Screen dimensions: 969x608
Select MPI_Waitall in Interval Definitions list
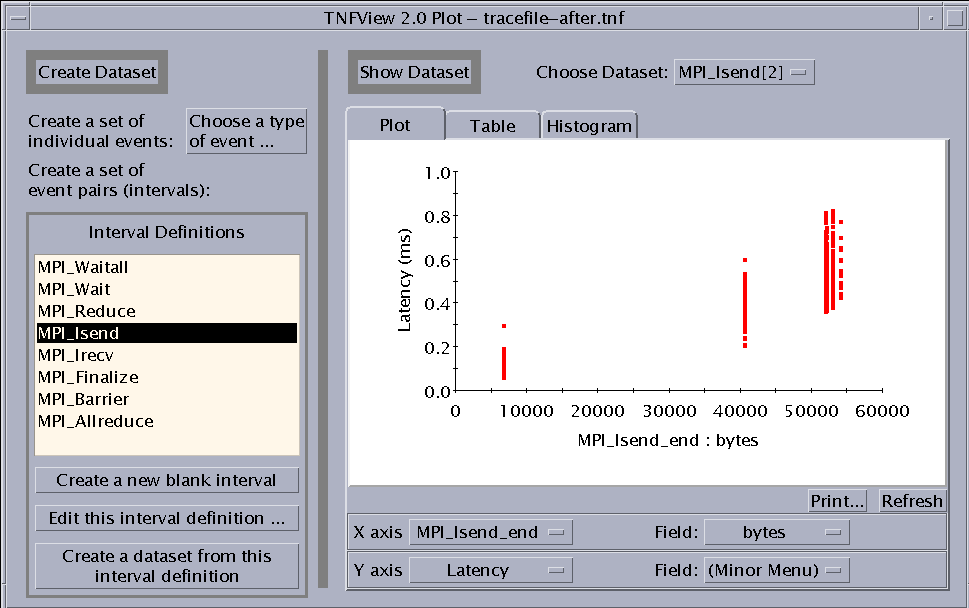click(167, 268)
